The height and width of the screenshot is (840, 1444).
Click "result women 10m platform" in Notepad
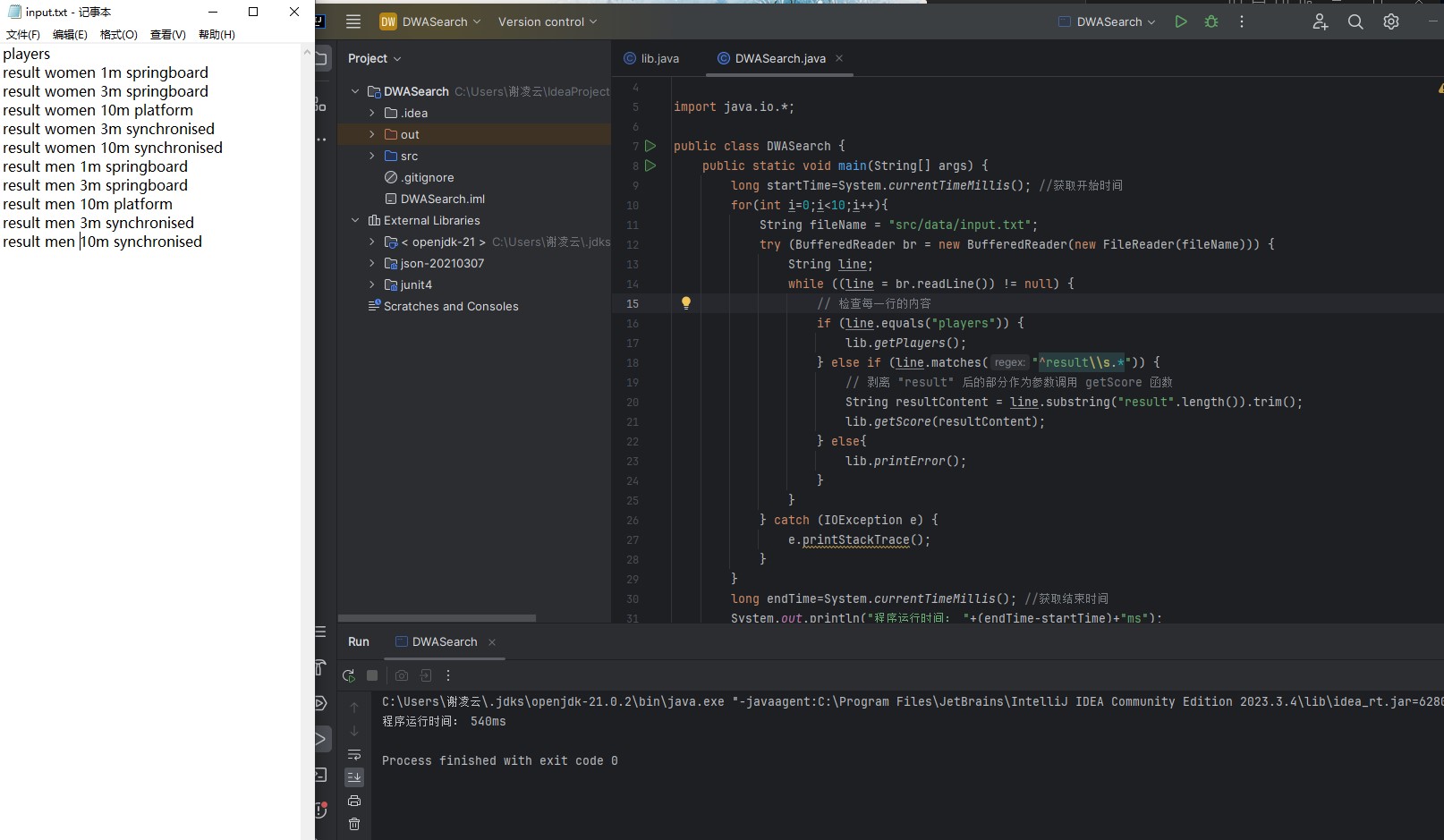click(x=98, y=110)
